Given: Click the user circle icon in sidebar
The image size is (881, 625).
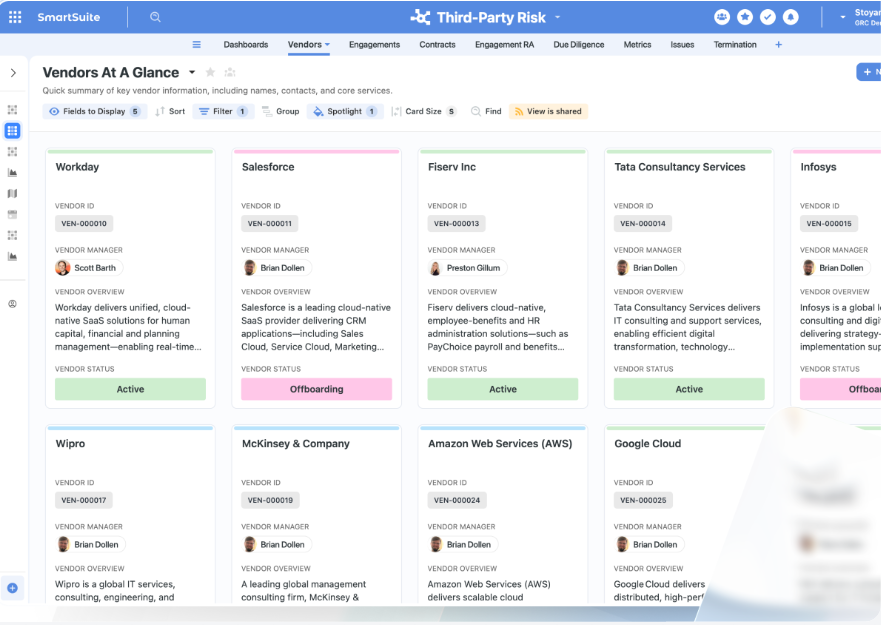Looking at the screenshot, I should point(12,304).
